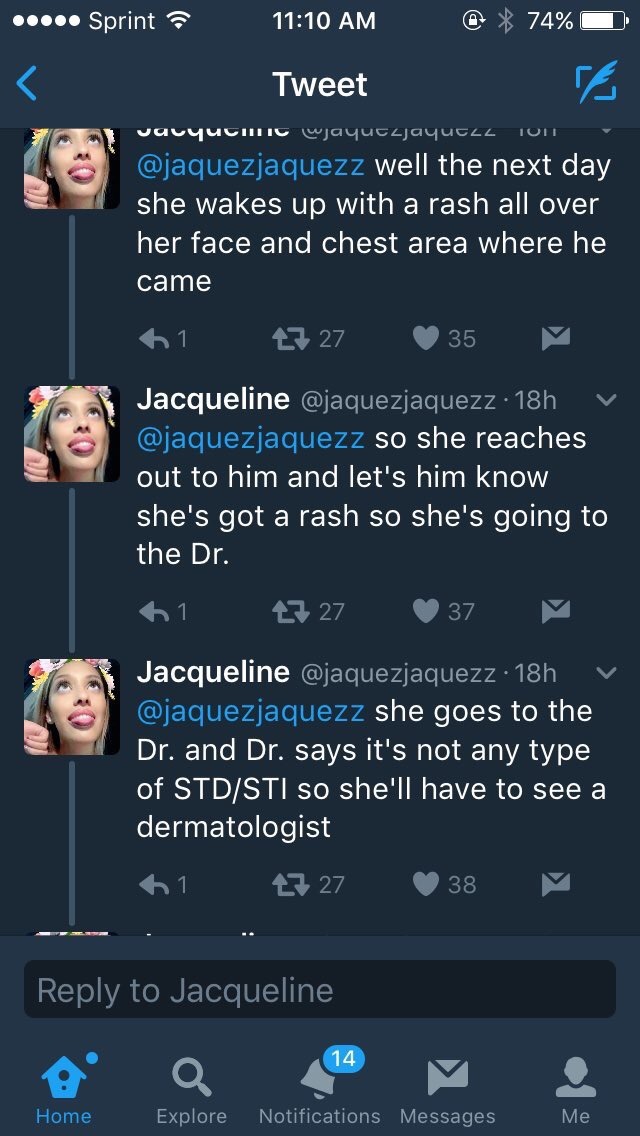This screenshot has width=640, height=1136.
Task: Open the options chevron on the topmost tweet
Action: pos(606,129)
